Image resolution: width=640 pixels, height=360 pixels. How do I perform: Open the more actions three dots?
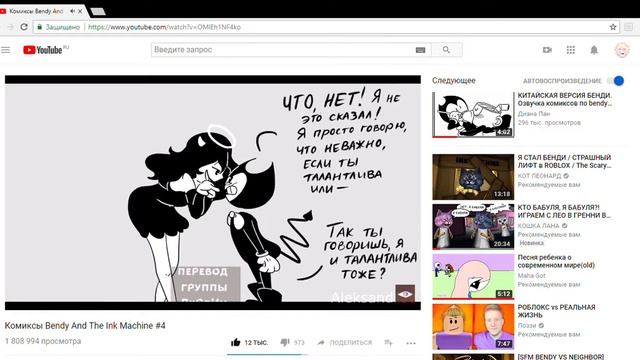411,343
